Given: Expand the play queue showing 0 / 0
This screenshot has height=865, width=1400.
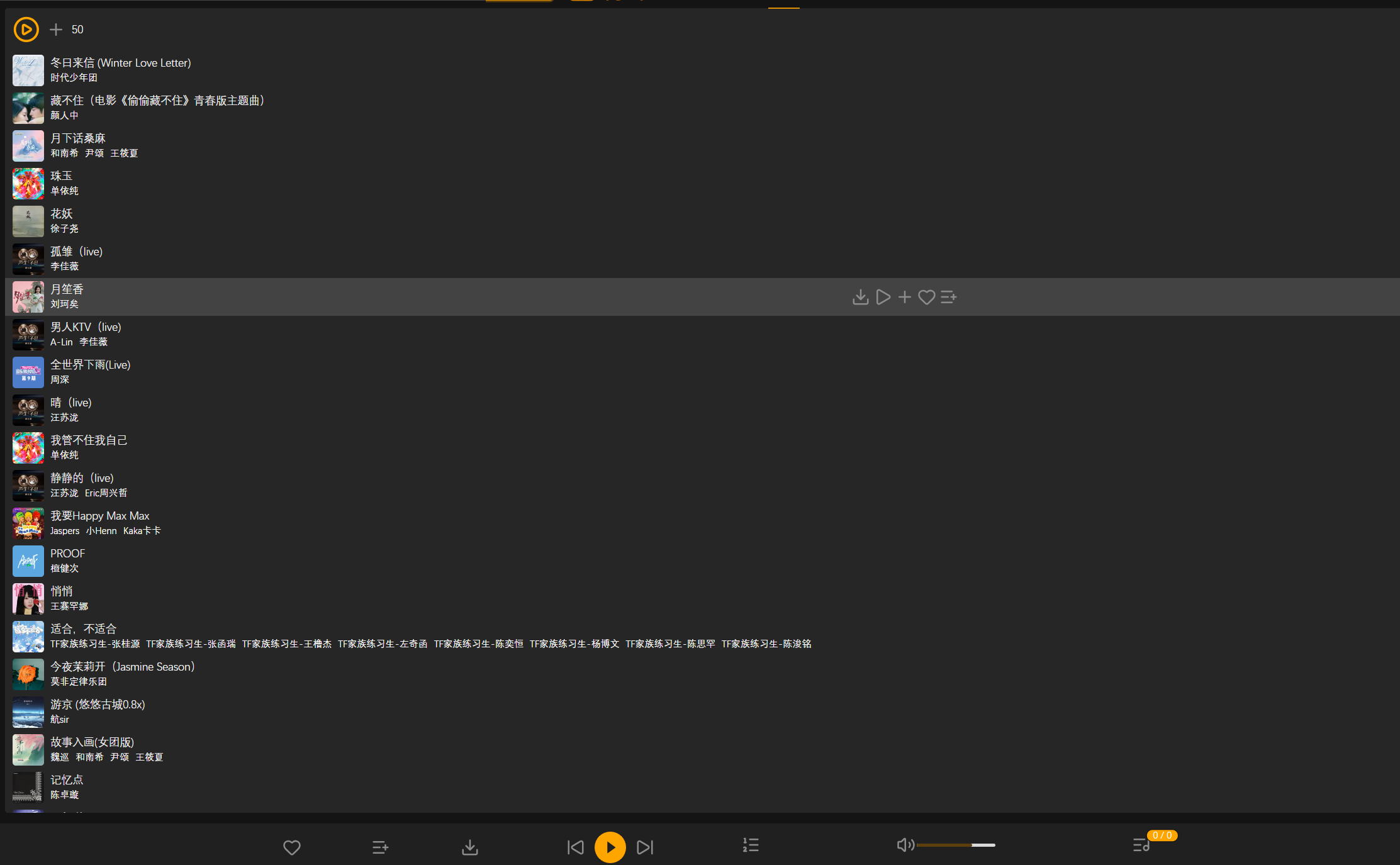Looking at the screenshot, I should [1141, 845].
